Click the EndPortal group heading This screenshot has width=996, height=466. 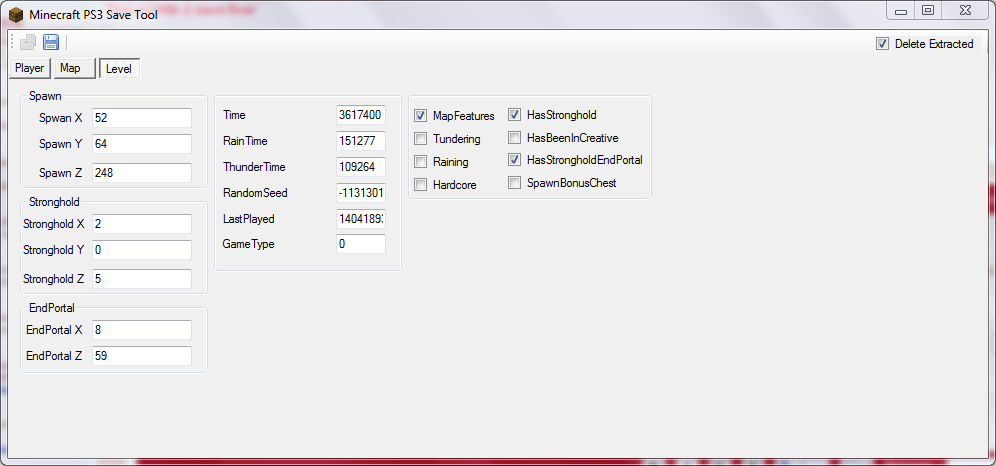pyautogui.click(x=52, y=307)
